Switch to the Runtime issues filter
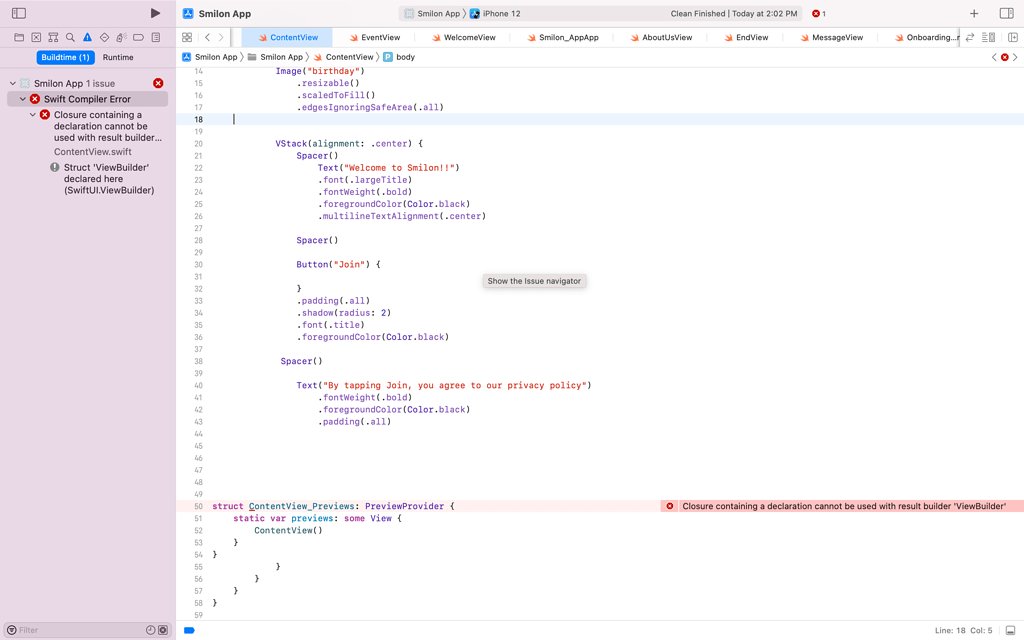Image resolution: width=1024 pixels, height=640 pixels. [118, 57]
